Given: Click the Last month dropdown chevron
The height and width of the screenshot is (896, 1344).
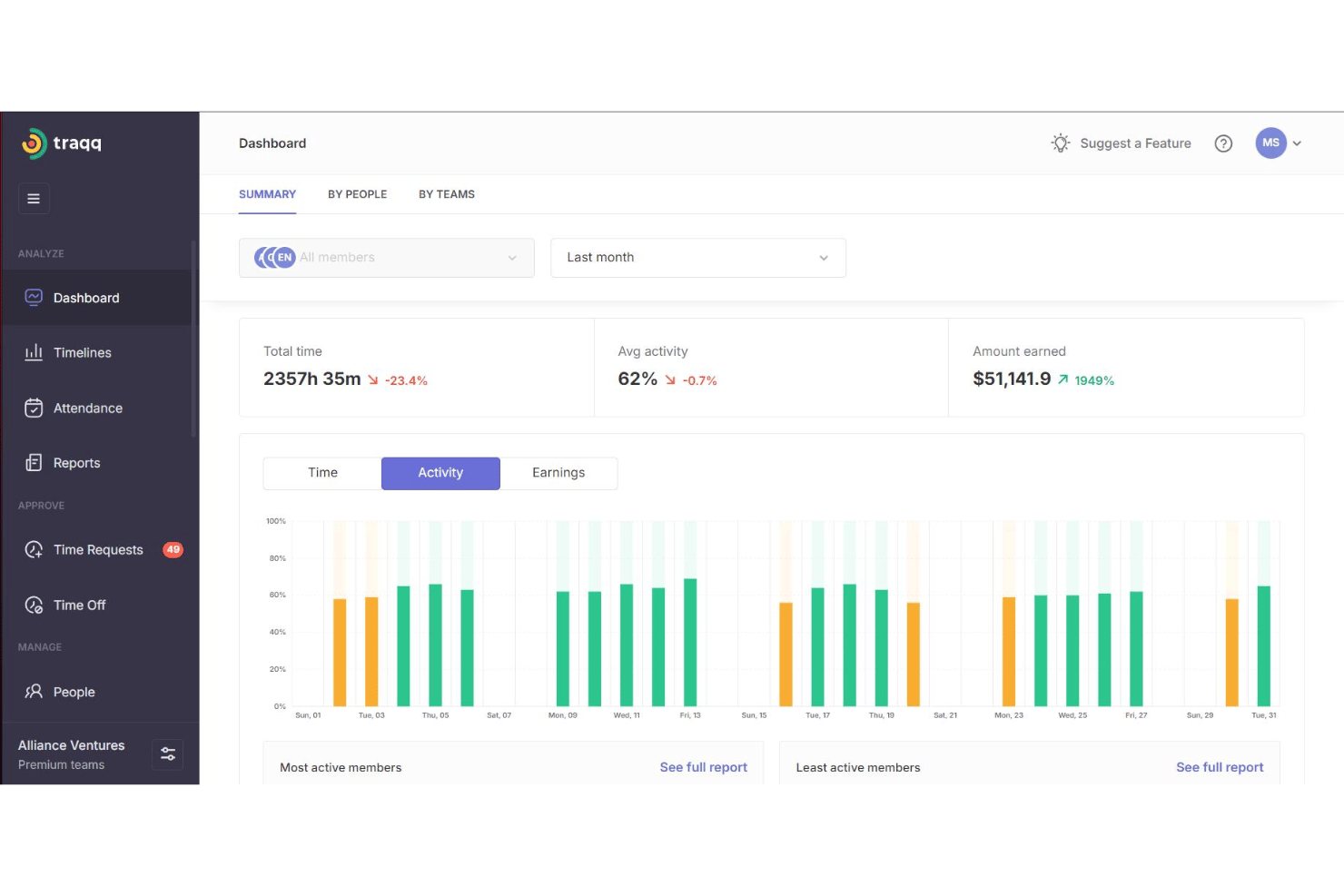Looking at the screenshot, I should point(824,258).
